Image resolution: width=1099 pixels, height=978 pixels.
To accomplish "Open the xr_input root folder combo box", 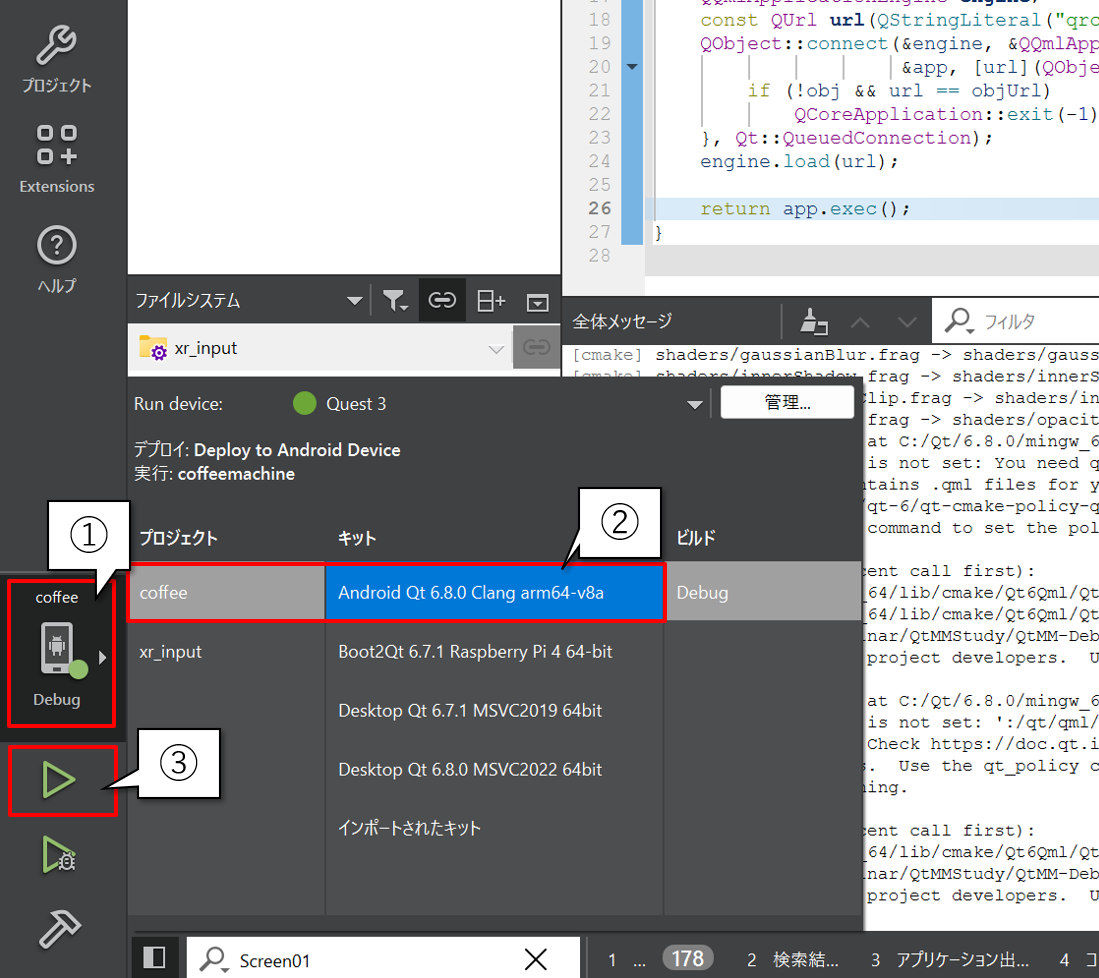I will (x=320, y=348).
